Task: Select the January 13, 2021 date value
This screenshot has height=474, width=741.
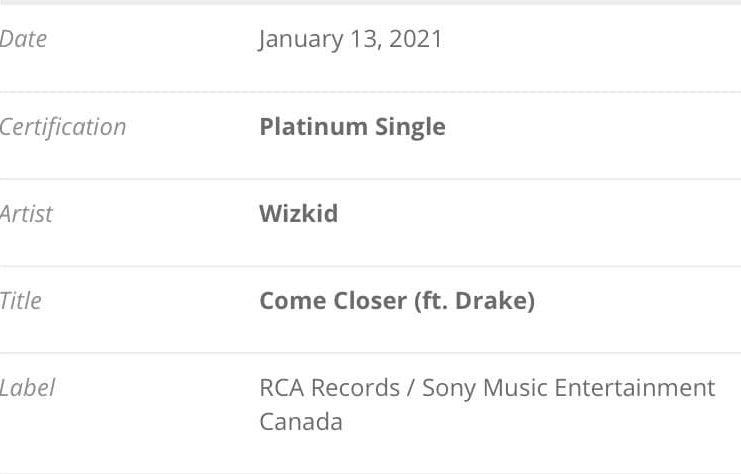Action: [350, 39]
